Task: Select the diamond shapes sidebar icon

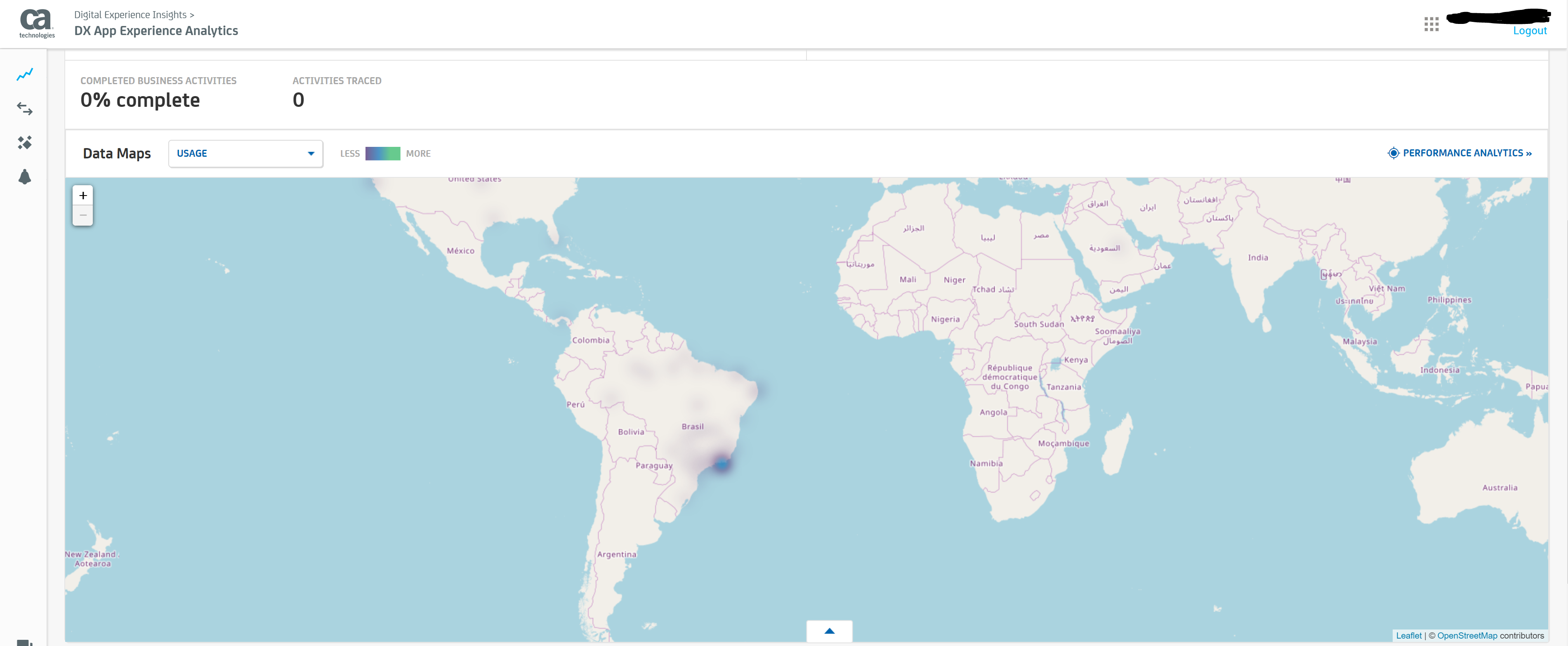Action: tap(24, 142)
